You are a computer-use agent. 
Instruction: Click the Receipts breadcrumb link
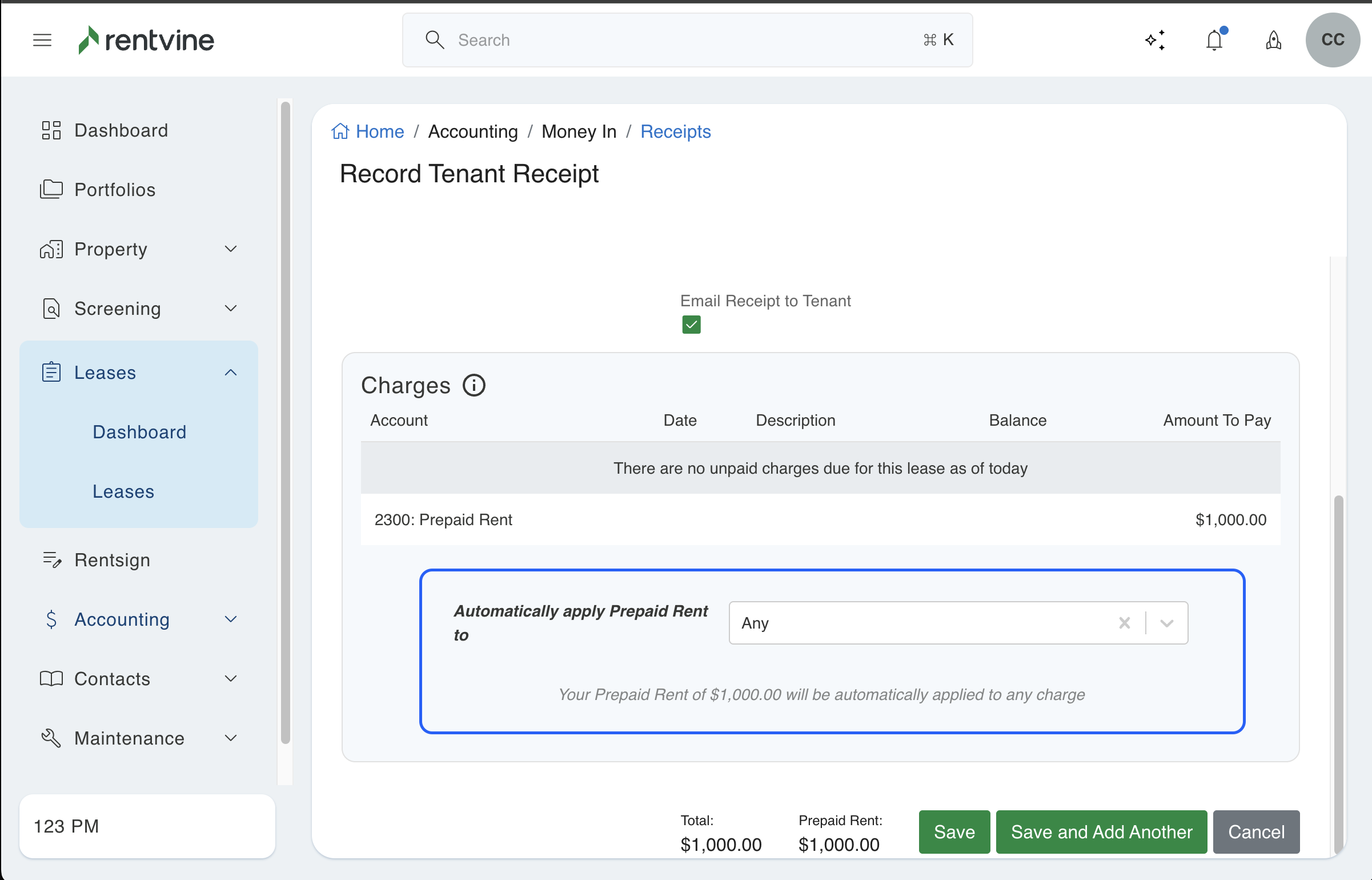click(675, 131)
